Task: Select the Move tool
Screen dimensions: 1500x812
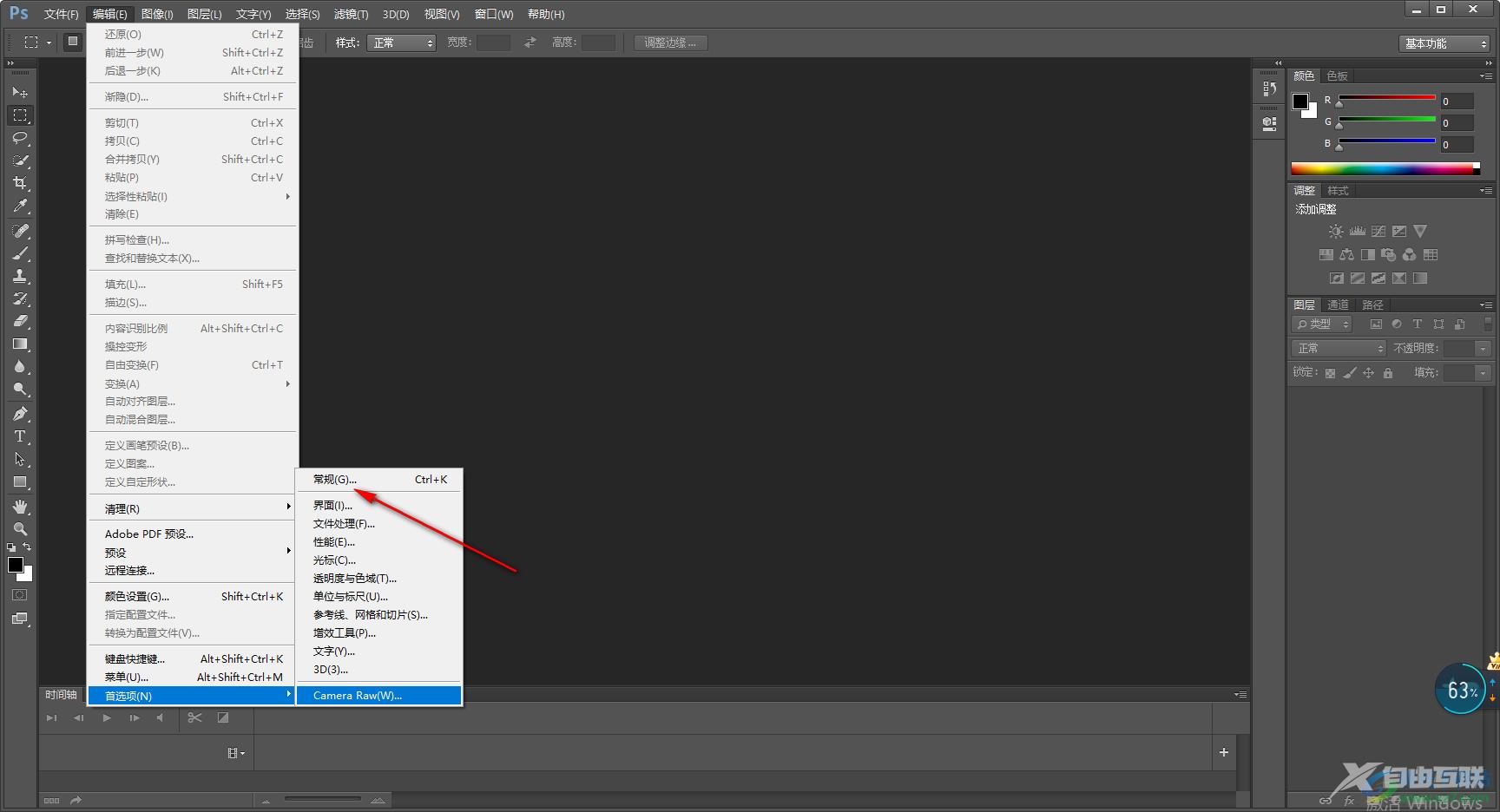Action: coord(20,92)
